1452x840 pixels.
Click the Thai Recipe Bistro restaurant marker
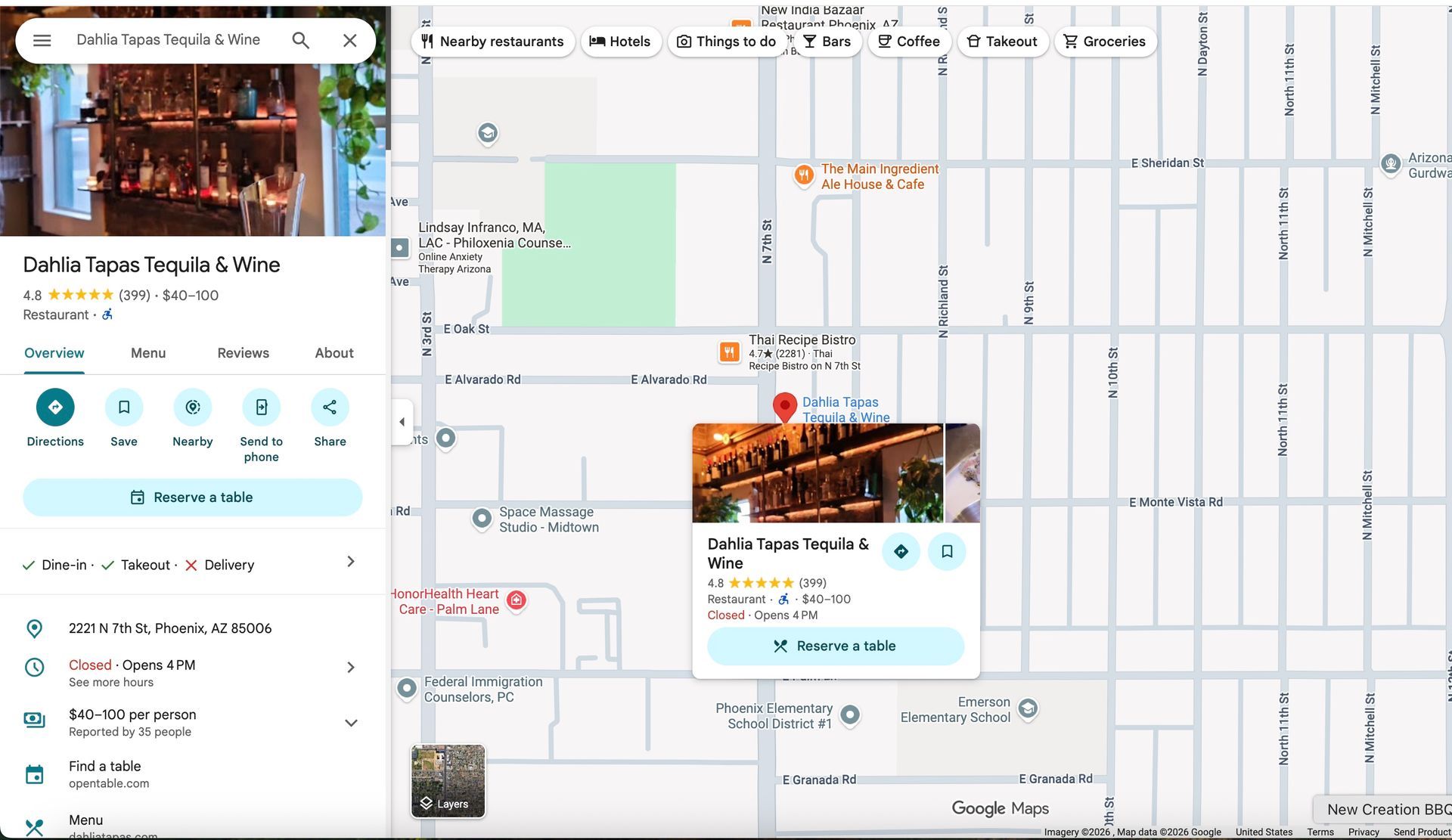coord(730,352)
